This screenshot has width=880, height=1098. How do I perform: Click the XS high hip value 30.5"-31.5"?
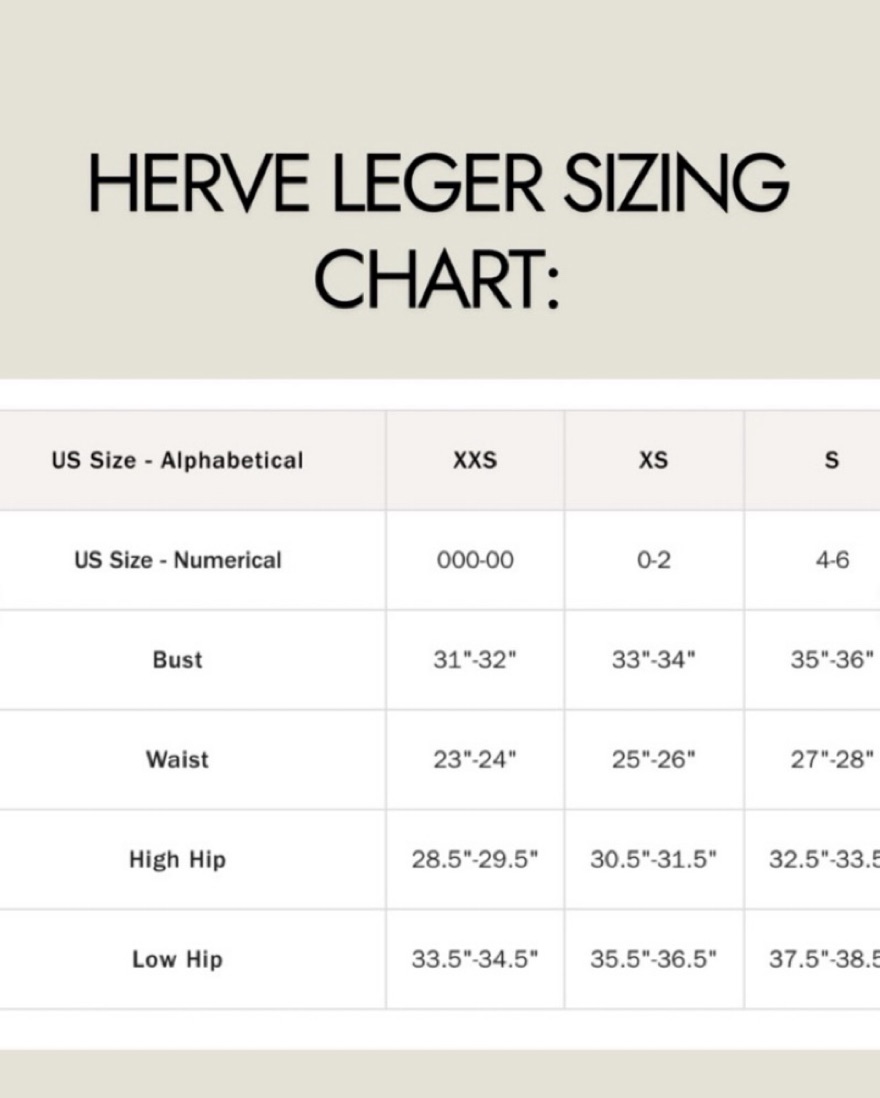coord(653,859)
